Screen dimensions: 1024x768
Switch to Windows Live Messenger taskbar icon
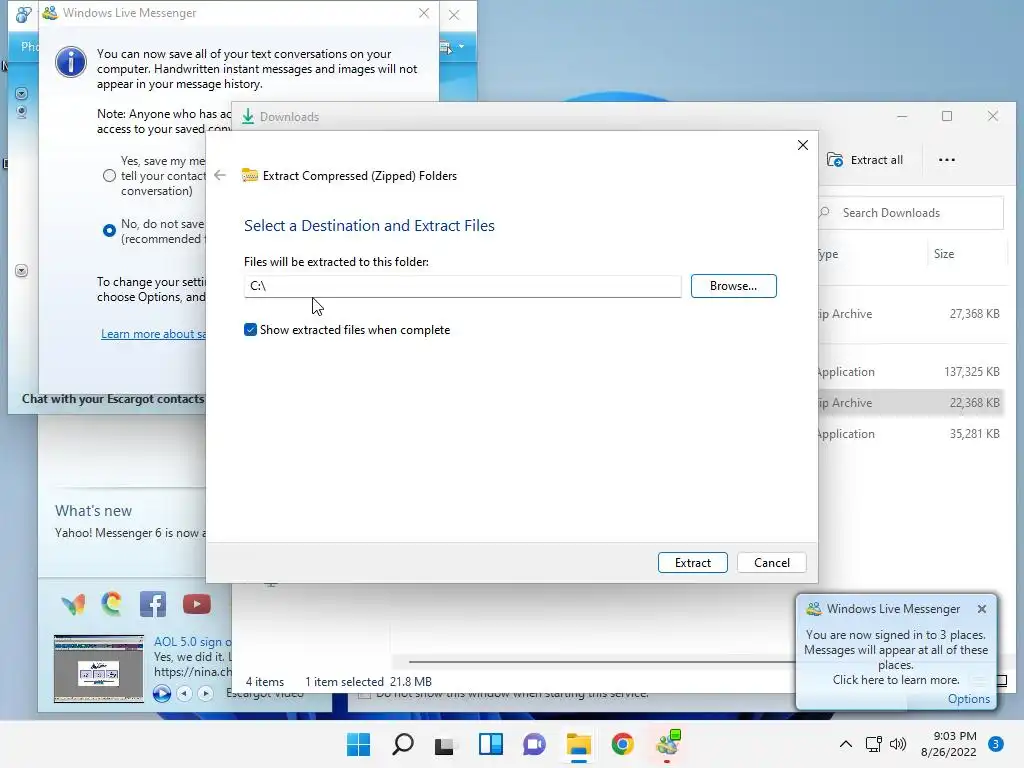point(667,744)
